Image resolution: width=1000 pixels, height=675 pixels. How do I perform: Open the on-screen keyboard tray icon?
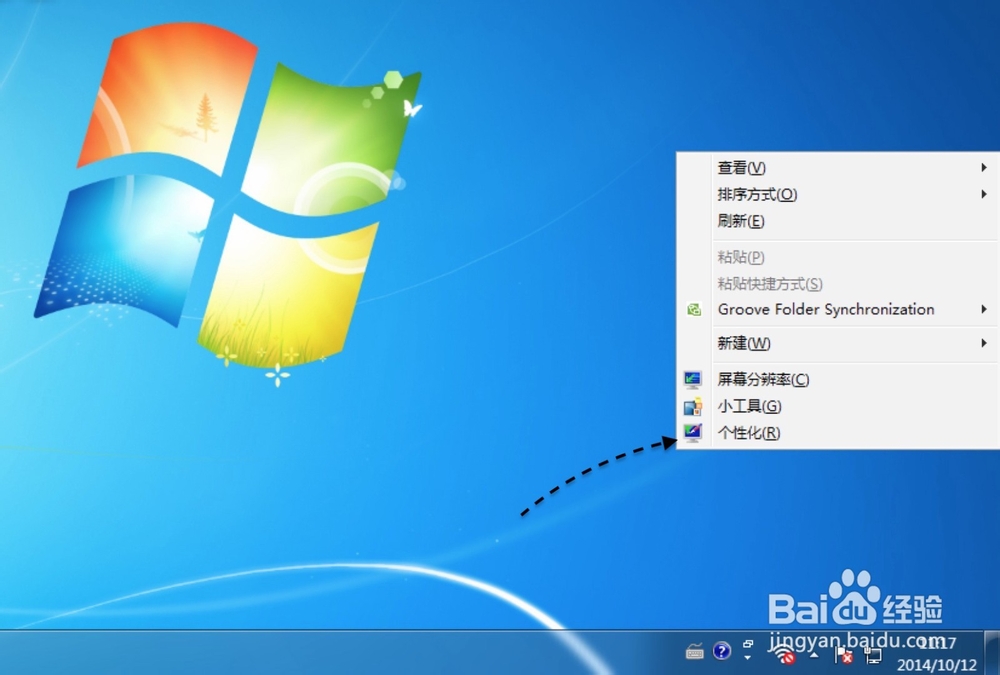(695, 651)
